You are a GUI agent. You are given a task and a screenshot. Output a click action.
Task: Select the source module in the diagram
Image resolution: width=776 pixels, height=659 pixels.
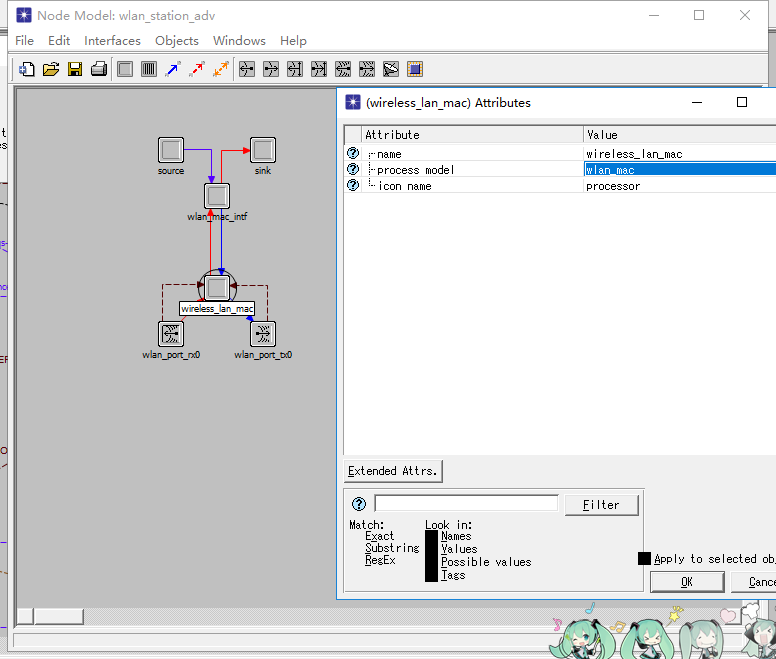pyautogui.click(x=171, y=150)
